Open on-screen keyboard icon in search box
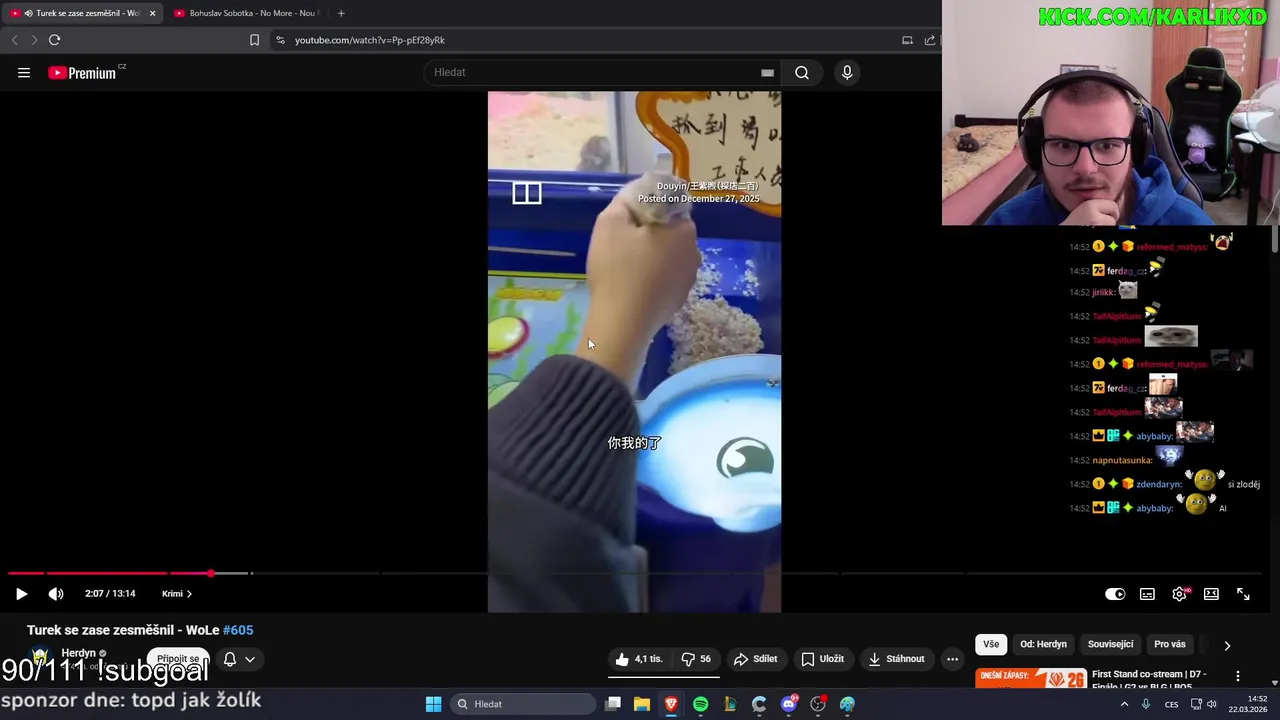Viewport: 1280px width, 720px height. coord(767,72)
